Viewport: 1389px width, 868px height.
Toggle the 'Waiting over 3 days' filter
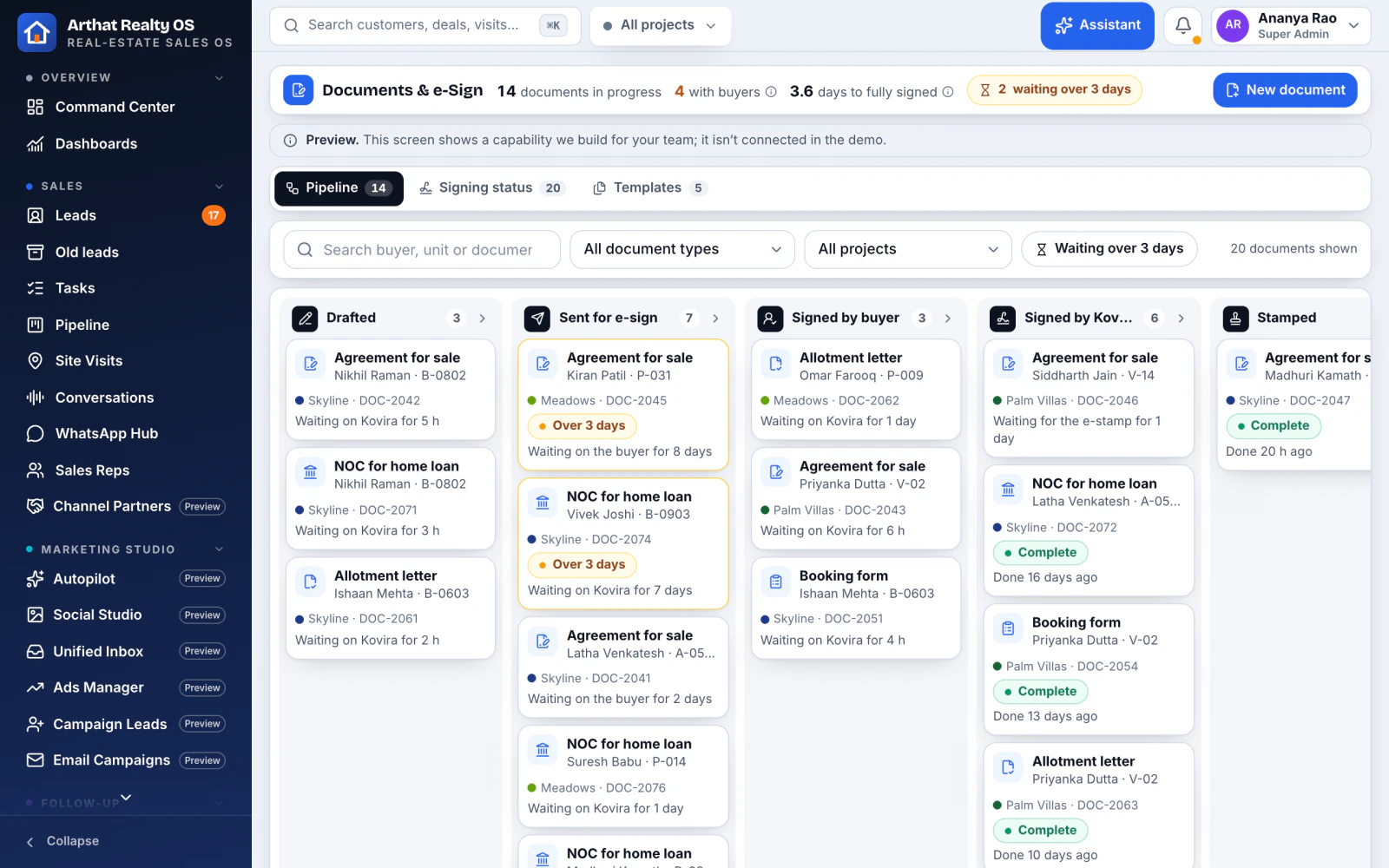pyautogui.click(x=1109, y=249)
